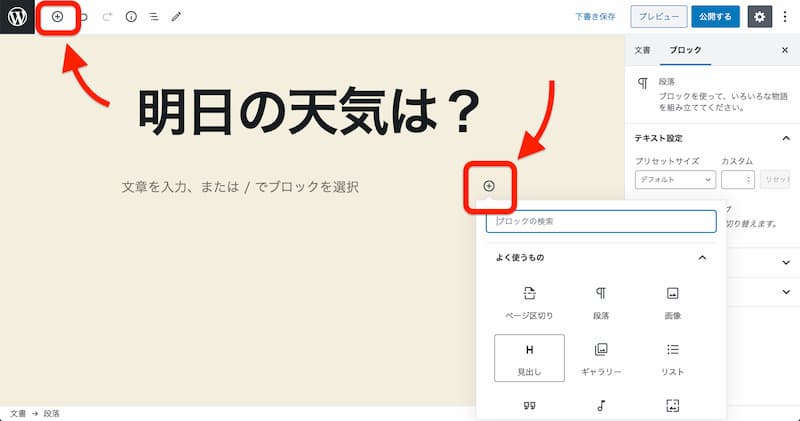Screen dimensions: 800x421
Task: Click the redo arrow in top toolbar
Action: click(x=107, y=17)
